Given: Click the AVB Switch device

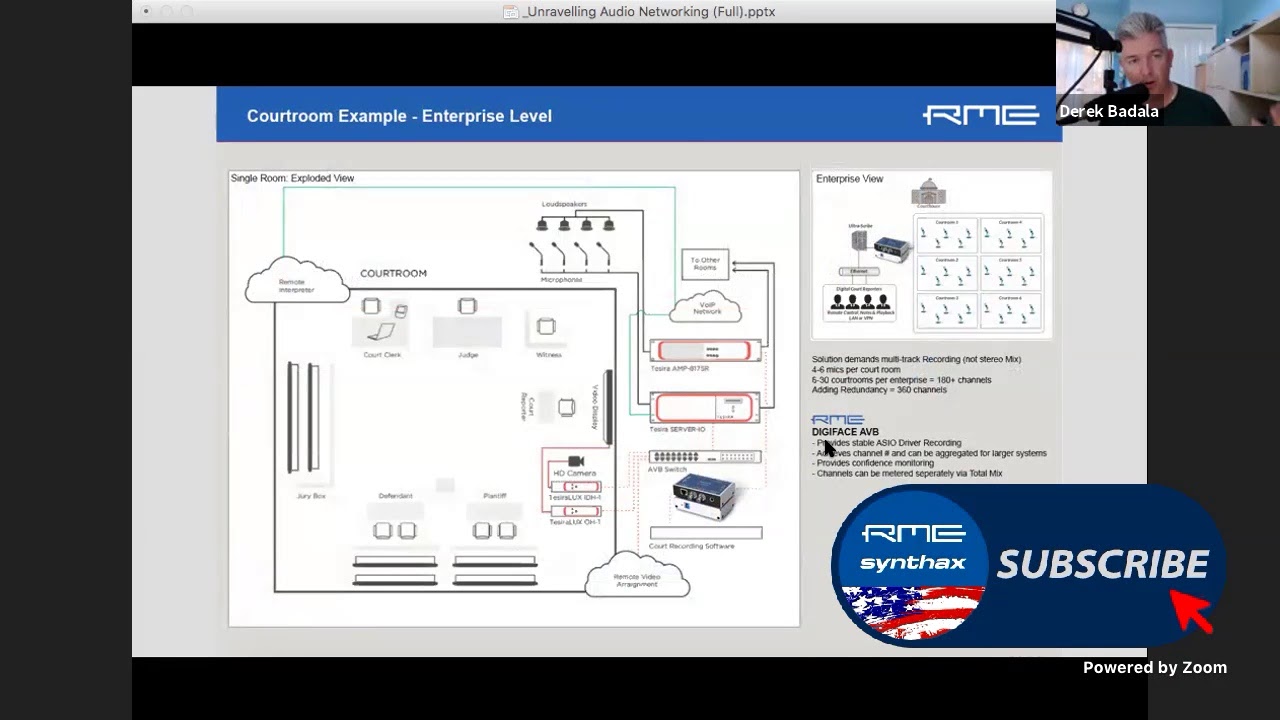Looking at the screenshot, I should click(705, 457).
